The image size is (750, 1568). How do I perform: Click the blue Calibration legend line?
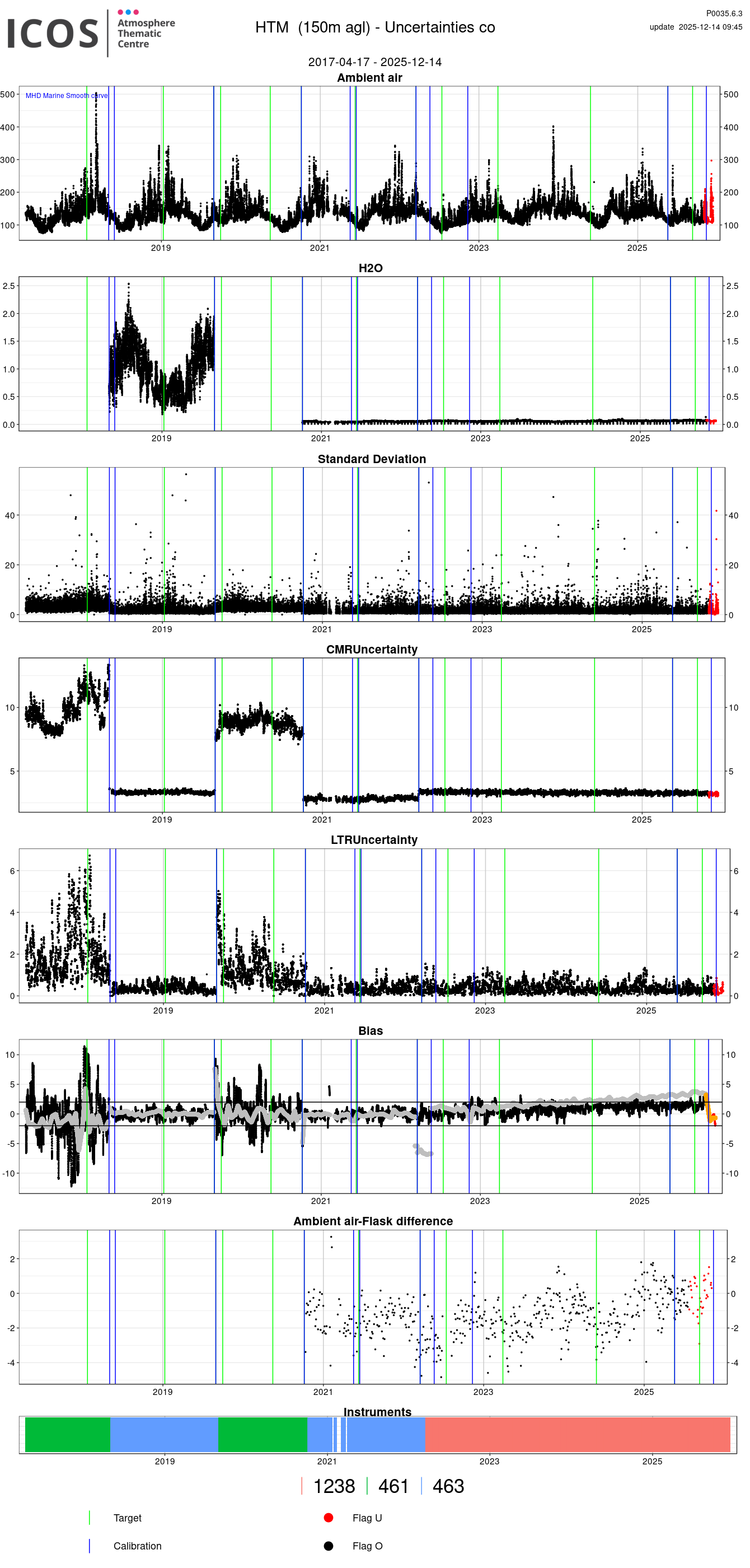(x=90, y=1546)
